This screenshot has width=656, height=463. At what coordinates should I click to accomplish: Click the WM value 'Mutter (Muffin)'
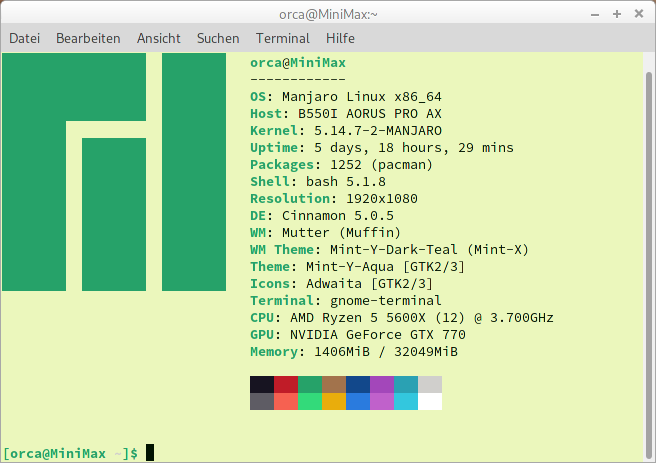pyautogui.click(x=341, y=233)
